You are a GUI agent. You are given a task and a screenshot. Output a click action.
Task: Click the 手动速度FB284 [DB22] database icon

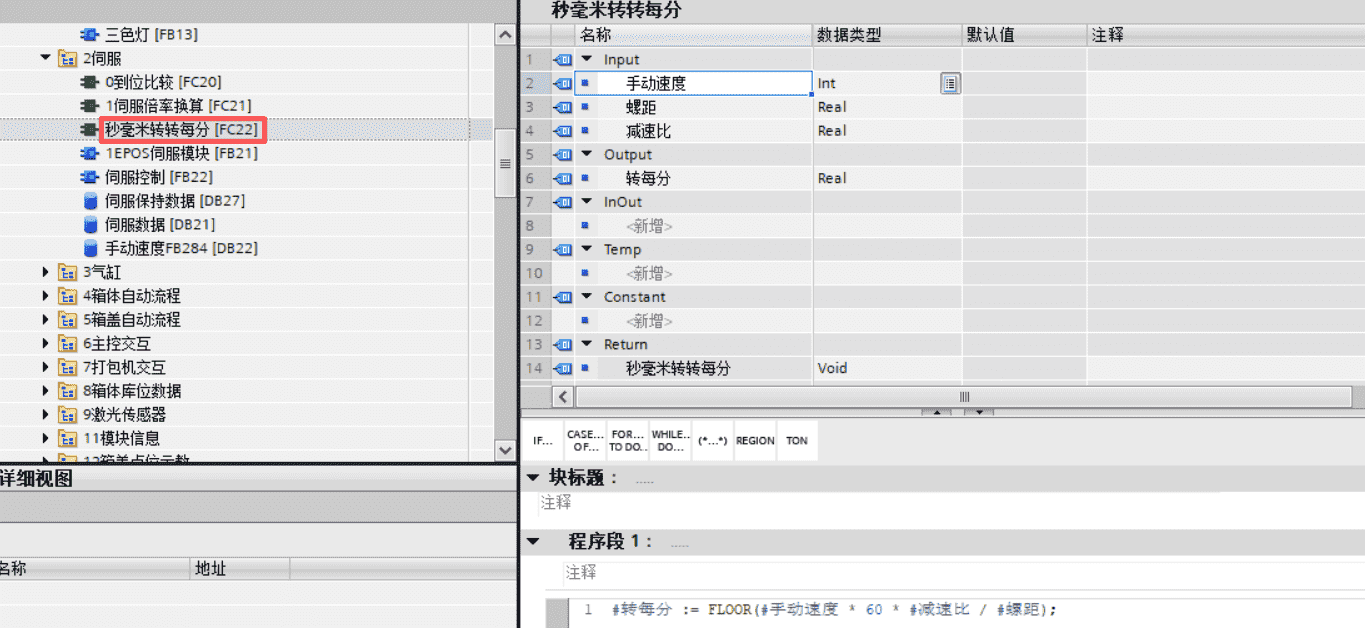[x=91, y=249]
